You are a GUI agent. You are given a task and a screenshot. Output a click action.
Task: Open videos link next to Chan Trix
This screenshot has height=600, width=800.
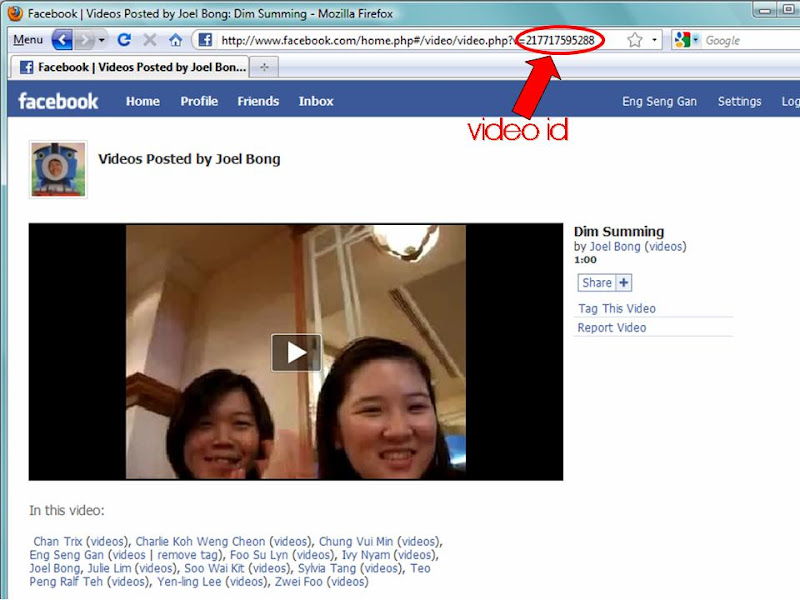[x=107, y=541]
